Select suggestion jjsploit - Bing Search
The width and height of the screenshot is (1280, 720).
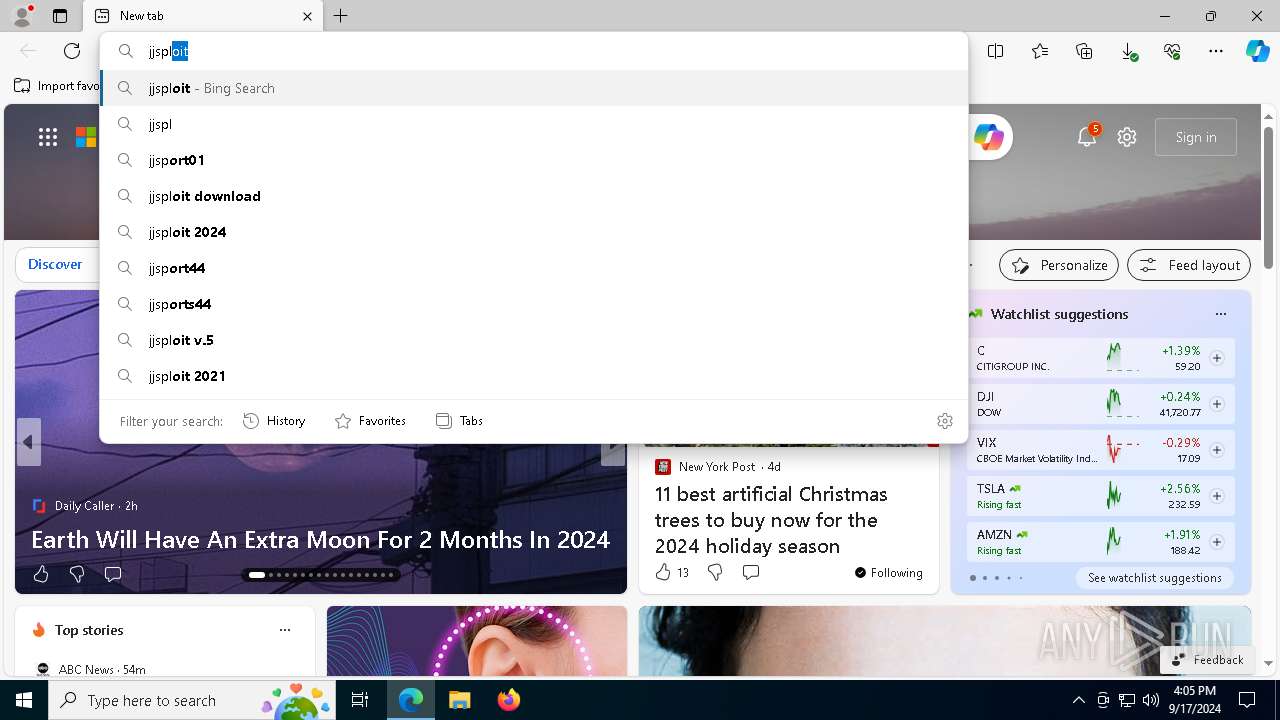tap(534, 88)
